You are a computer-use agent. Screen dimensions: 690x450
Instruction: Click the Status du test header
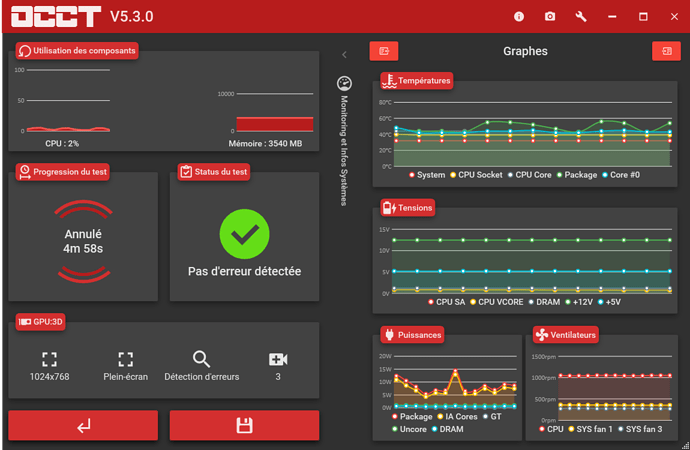click(x=214, y=172)
